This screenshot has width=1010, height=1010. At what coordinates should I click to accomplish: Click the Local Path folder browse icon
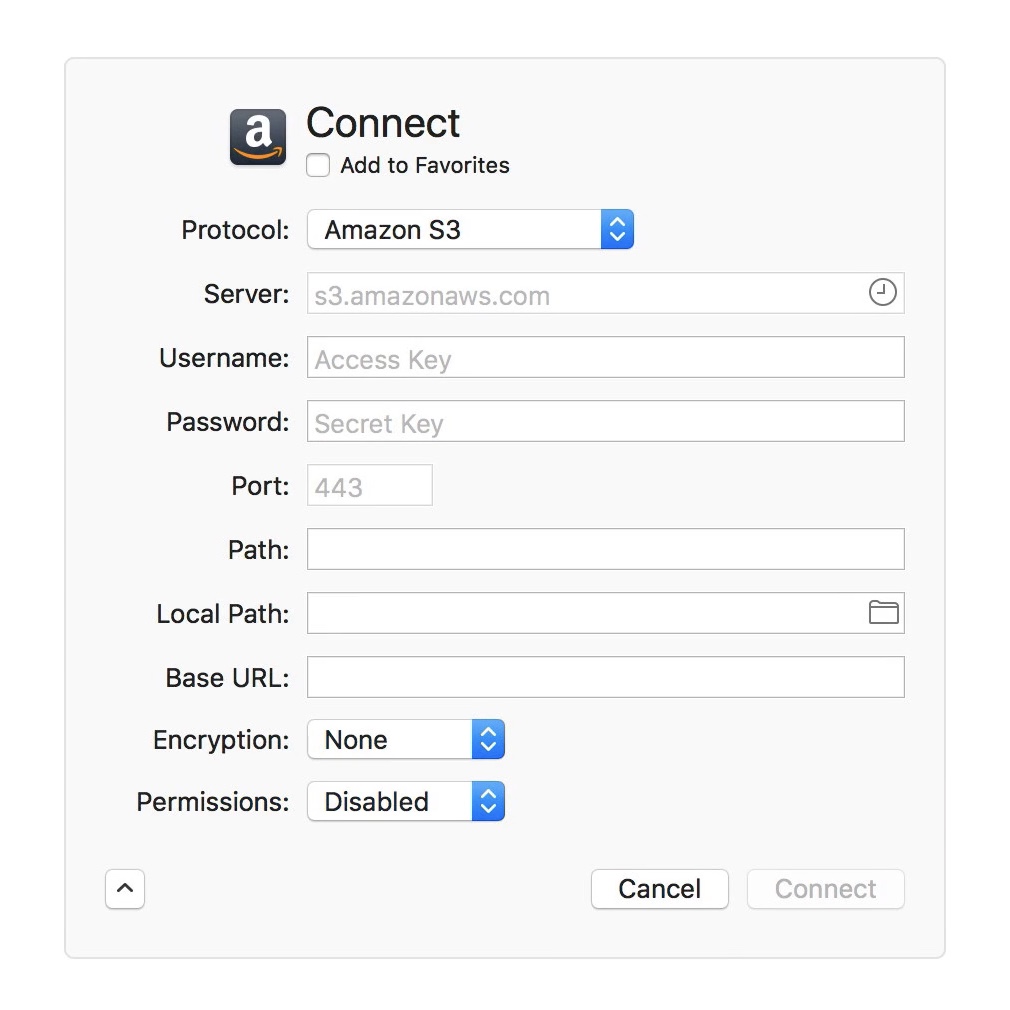[x=883, y=613]
